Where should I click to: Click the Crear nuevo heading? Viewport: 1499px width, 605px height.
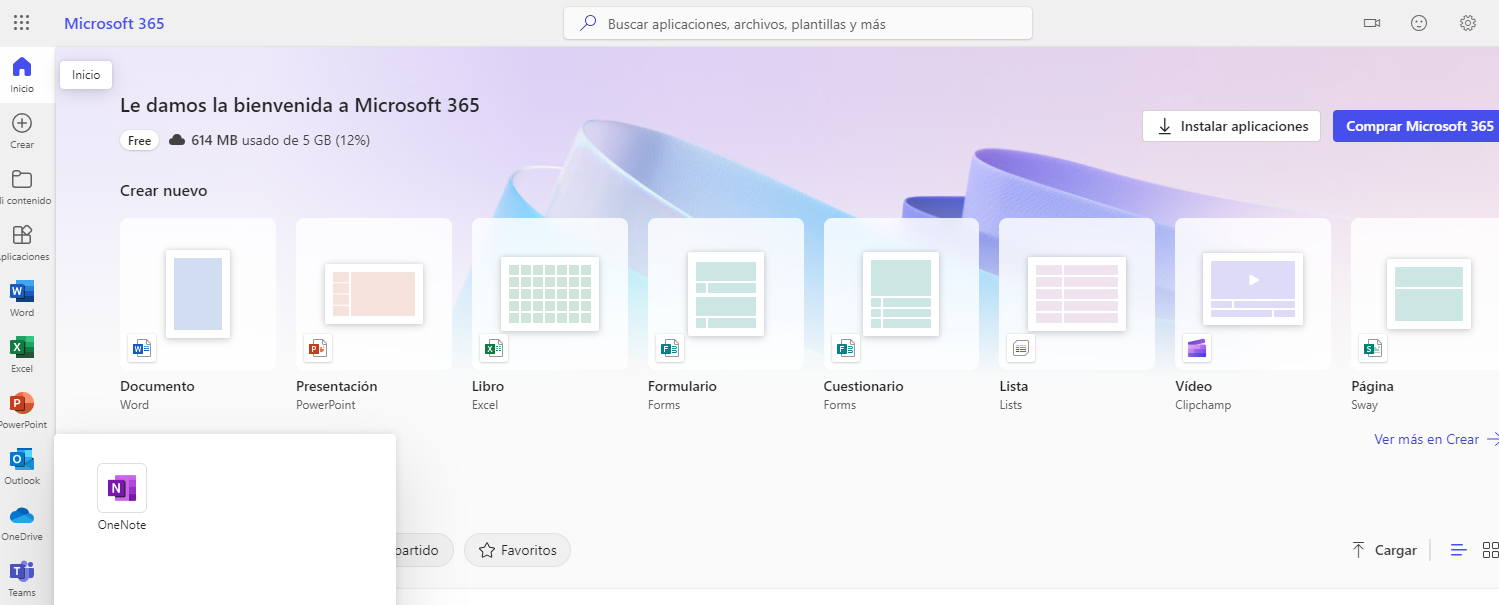[x=164, y=190]
